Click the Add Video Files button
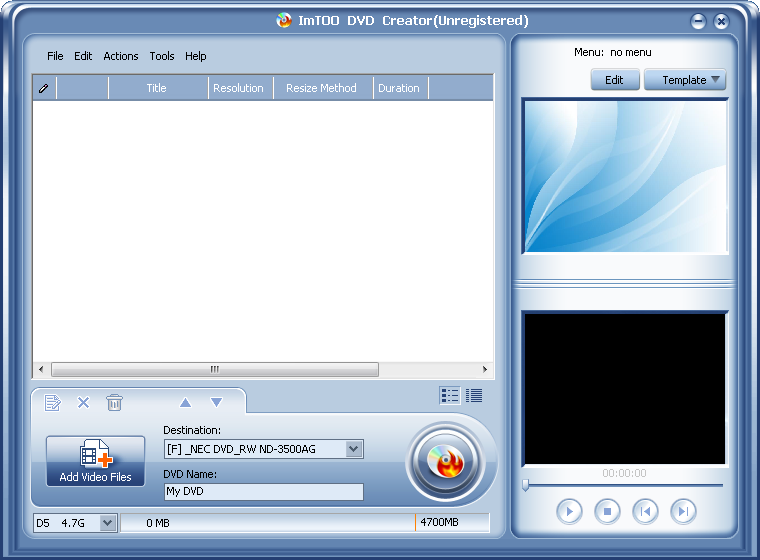Image resolution: width=760 pixels, height=560 pixels. coord(95,461)
